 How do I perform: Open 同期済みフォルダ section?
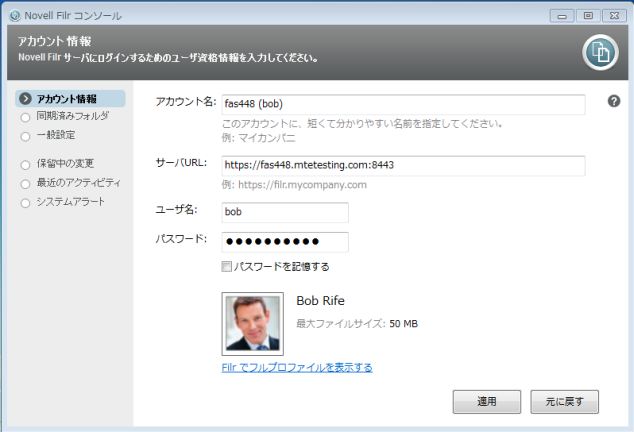coord(65,116)
